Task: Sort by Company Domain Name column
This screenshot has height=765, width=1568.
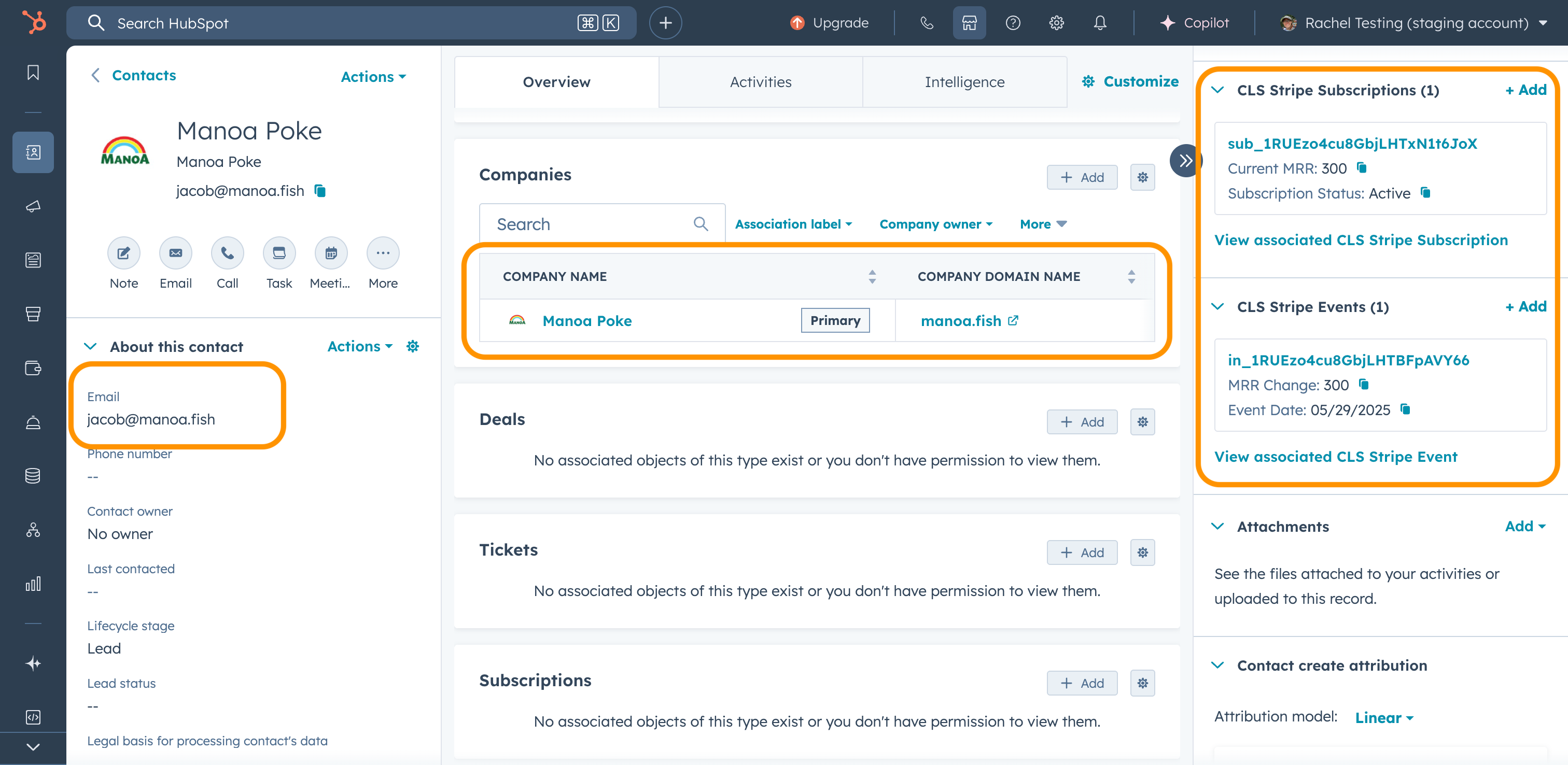Action: 1131,277
